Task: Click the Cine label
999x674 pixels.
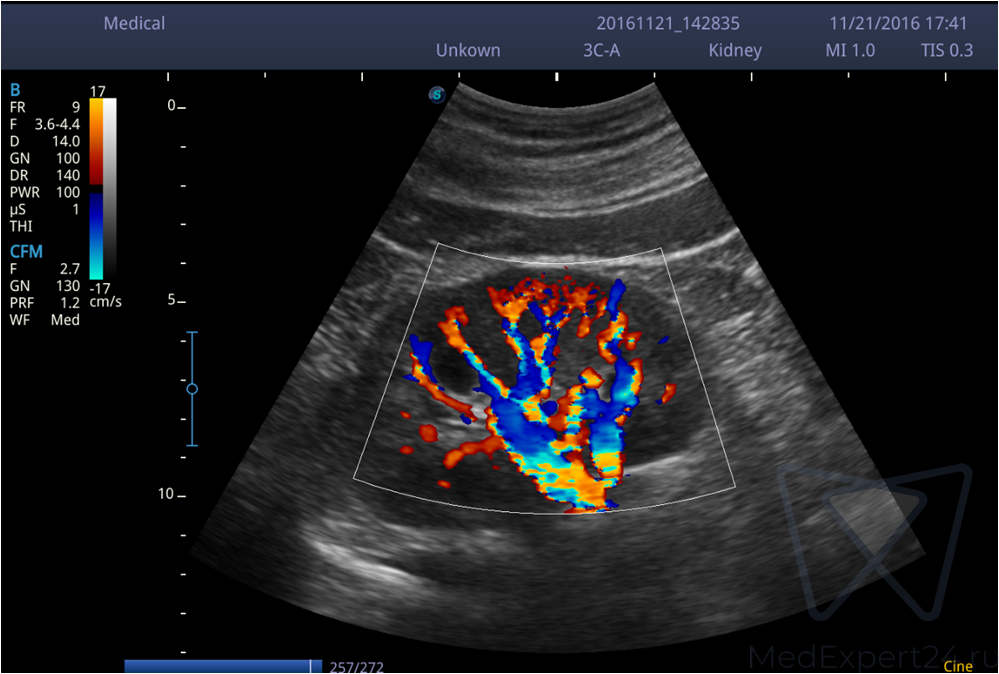Action: coord(957,666)
